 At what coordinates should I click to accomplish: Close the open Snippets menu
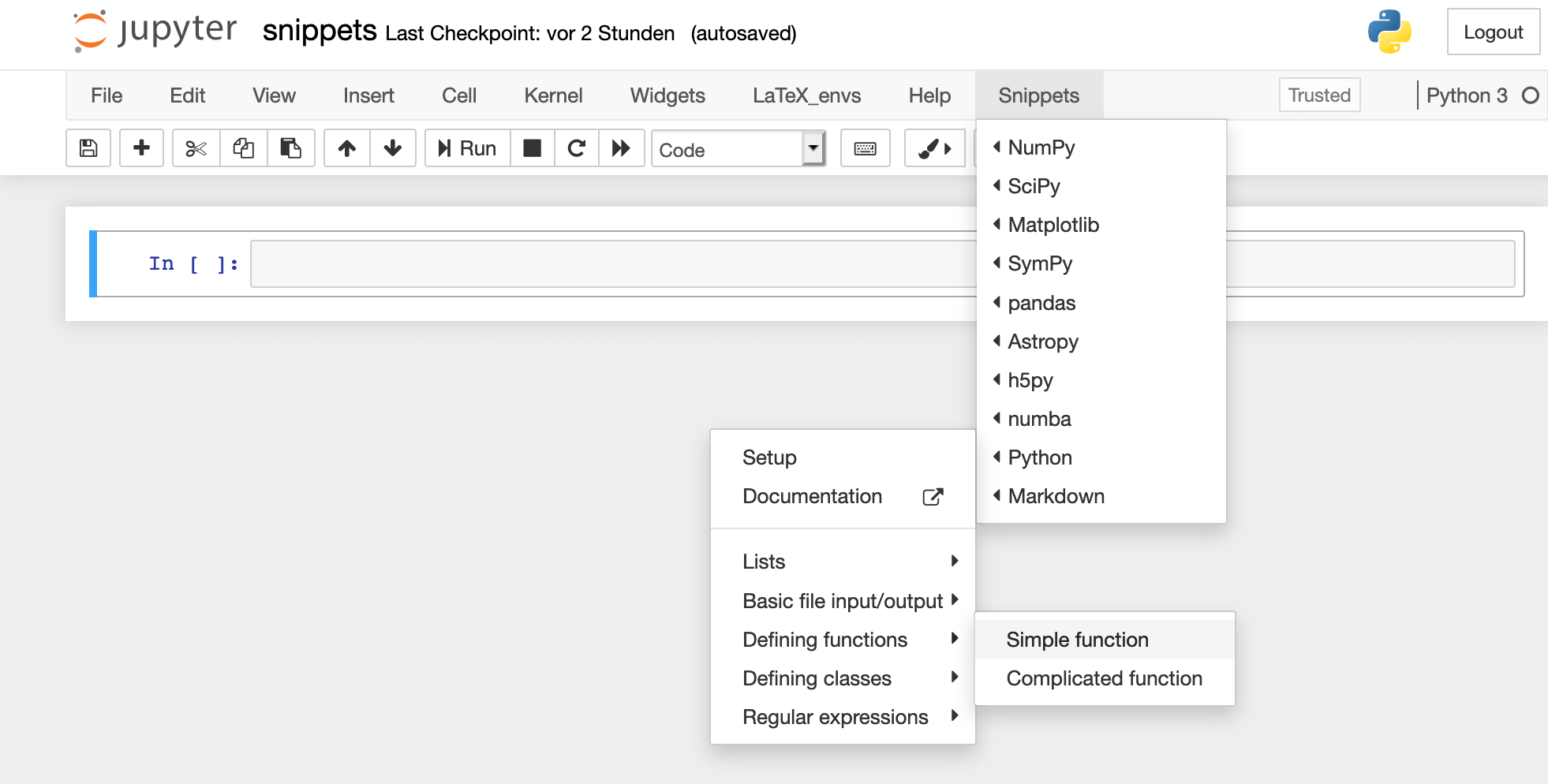point(1038,95)
